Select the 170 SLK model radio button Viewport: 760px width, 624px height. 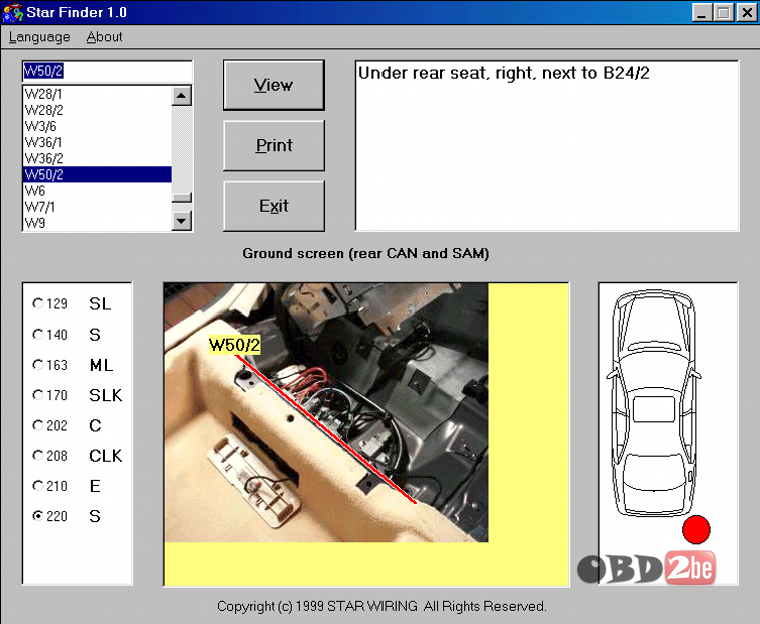coord(38,395)
